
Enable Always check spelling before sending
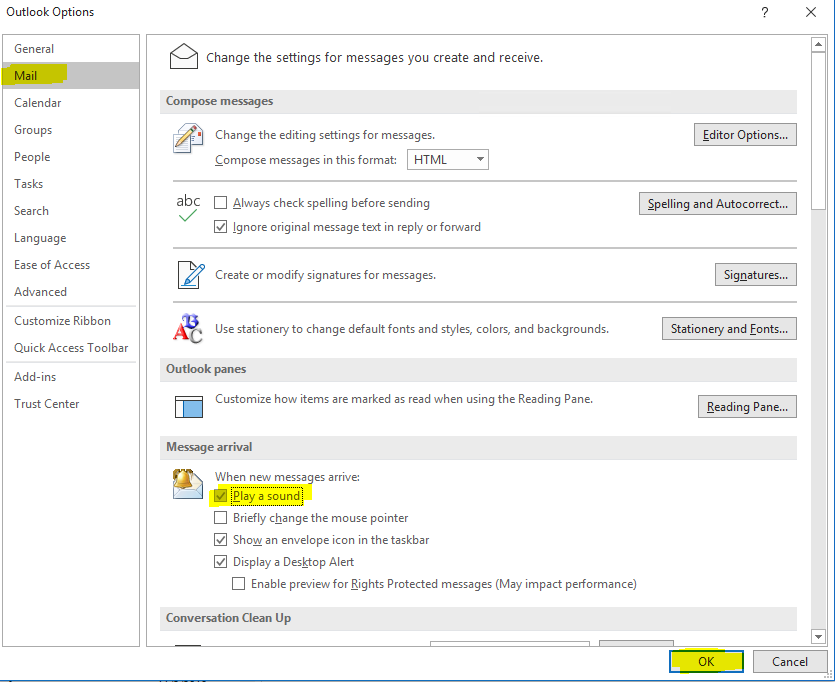click(x=220, y=203)
